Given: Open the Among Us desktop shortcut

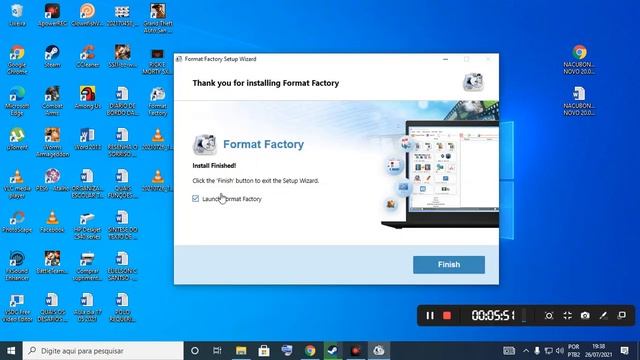Looking at the screenshot, I should pyautogui.click(x=87, y=98).
